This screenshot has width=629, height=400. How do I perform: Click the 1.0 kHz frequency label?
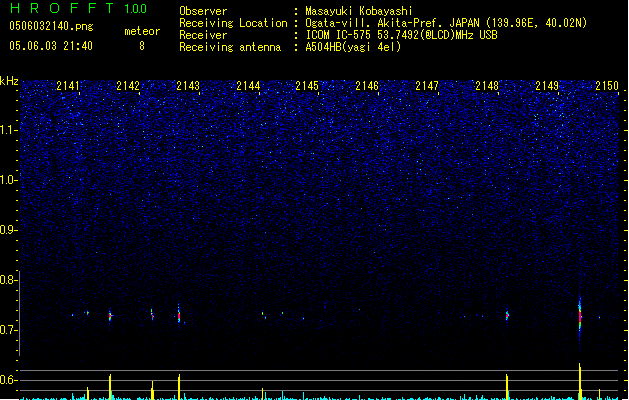coord(8,180)
